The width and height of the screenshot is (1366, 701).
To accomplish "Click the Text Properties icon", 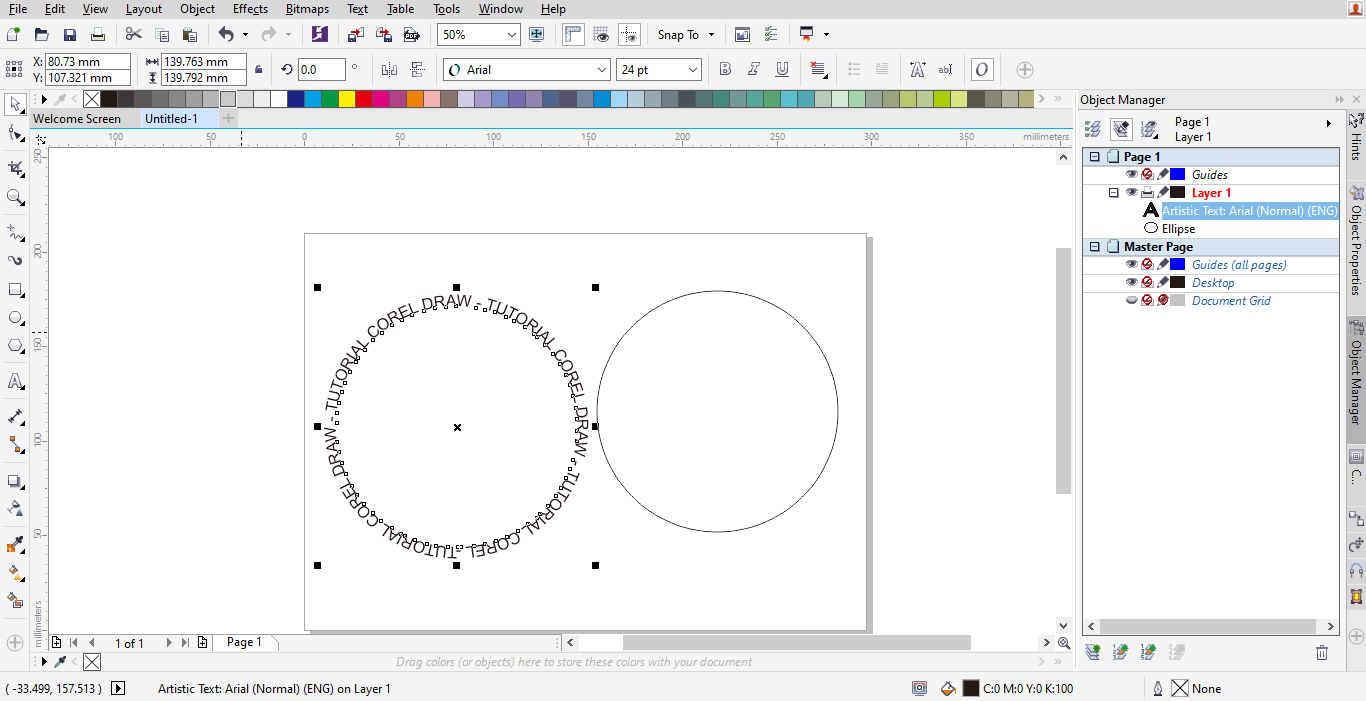I will [917, 70].
